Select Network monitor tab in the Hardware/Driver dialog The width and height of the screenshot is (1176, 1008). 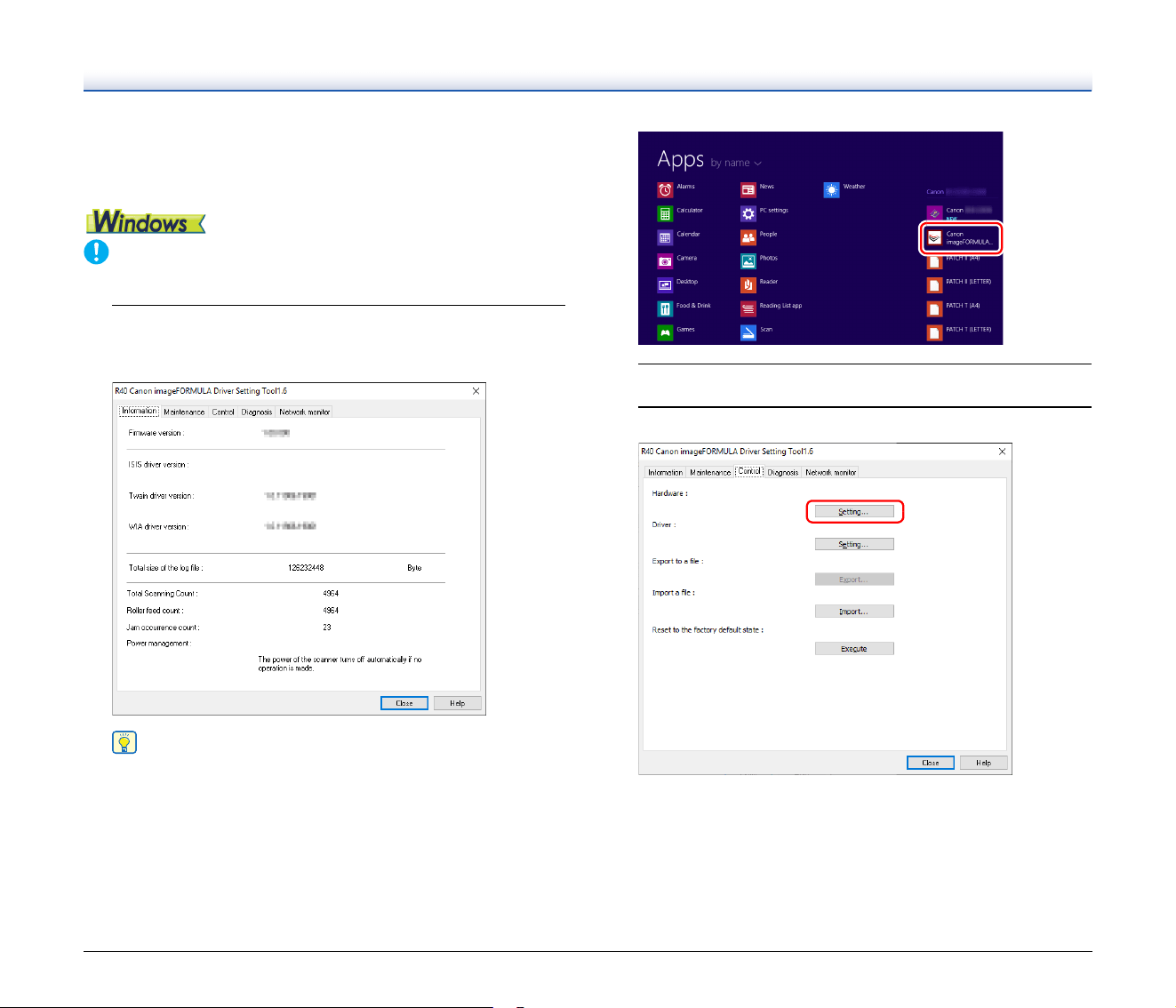(831, 472)
